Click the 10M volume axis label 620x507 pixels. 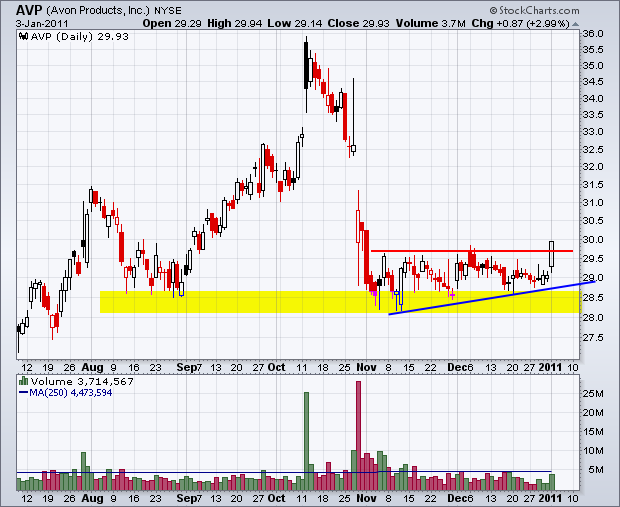click(593, 450)
